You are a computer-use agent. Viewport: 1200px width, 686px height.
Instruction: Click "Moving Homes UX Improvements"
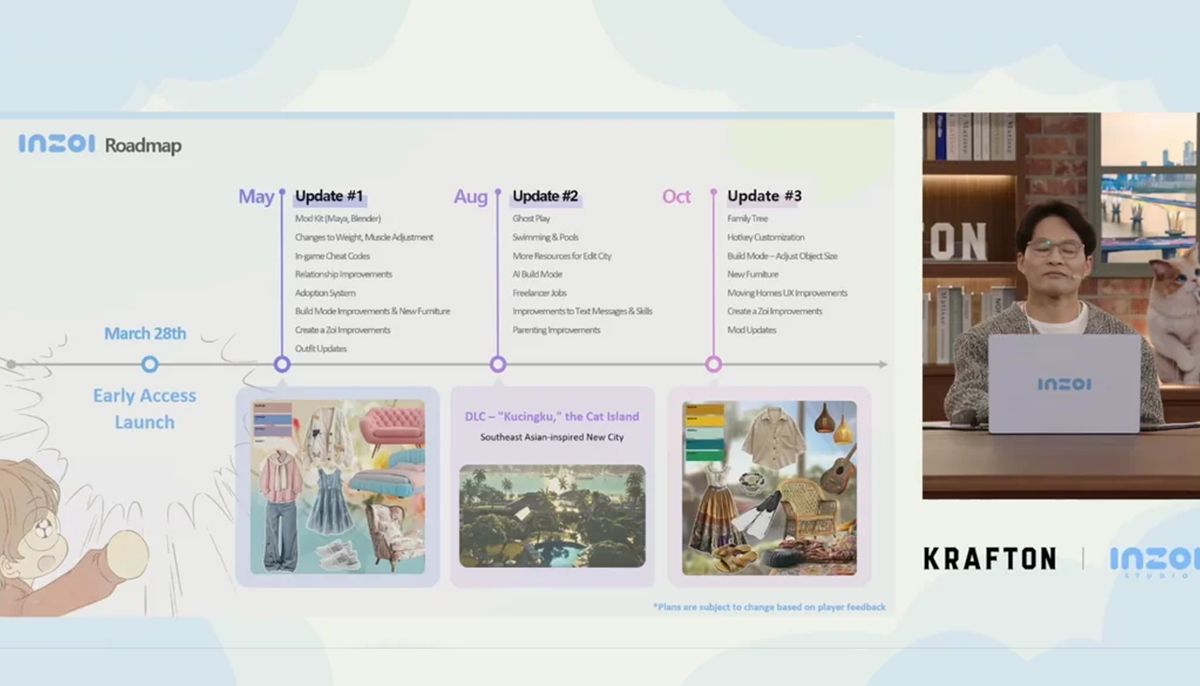787,293
